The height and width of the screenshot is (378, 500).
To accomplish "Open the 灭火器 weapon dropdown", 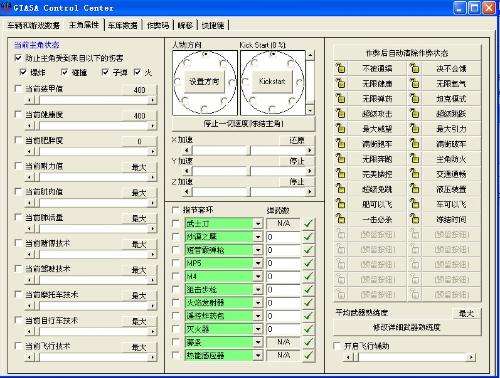I will pyautogui.click(x=258, y=329).
